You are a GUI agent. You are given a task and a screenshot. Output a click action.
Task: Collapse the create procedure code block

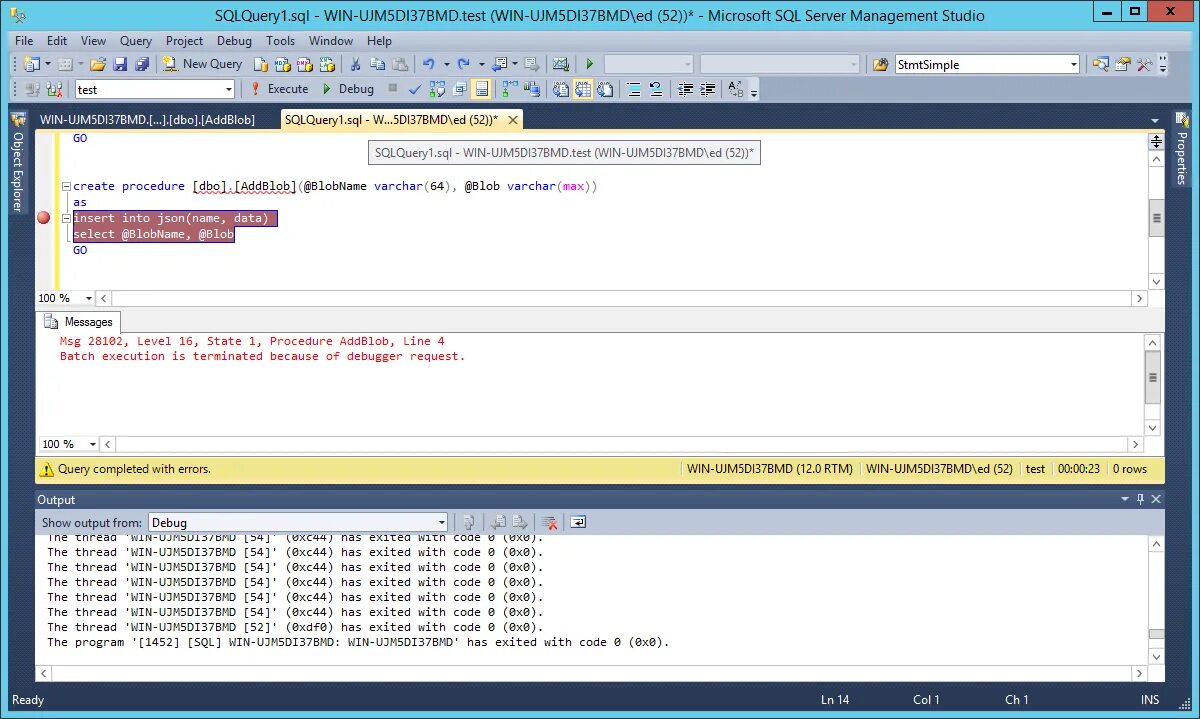tap(66, 186)
